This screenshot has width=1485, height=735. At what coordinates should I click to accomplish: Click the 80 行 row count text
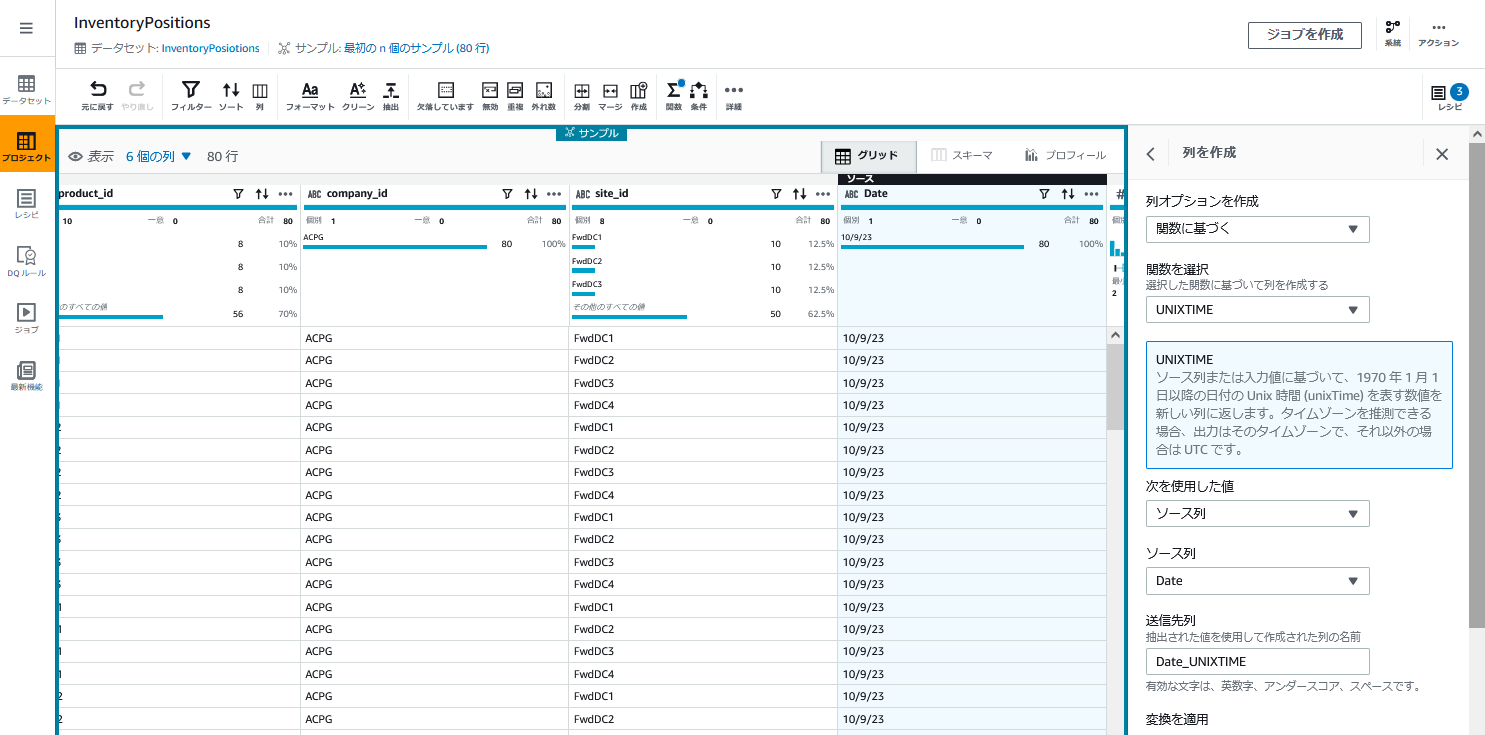click(x=222, y=156)
